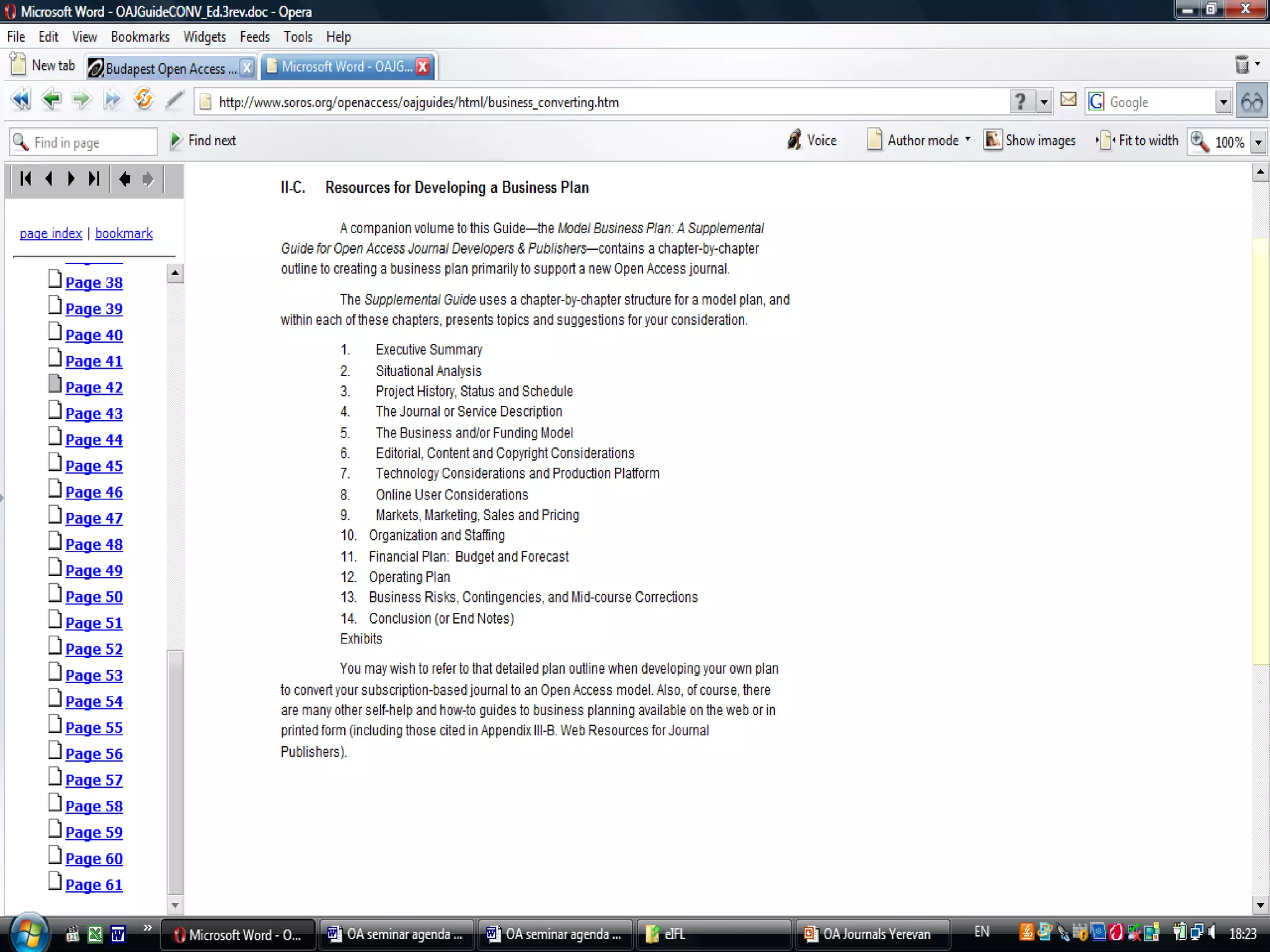Click the green Back arrow icon
1270x952 pixels.
(x=51, y=100)
